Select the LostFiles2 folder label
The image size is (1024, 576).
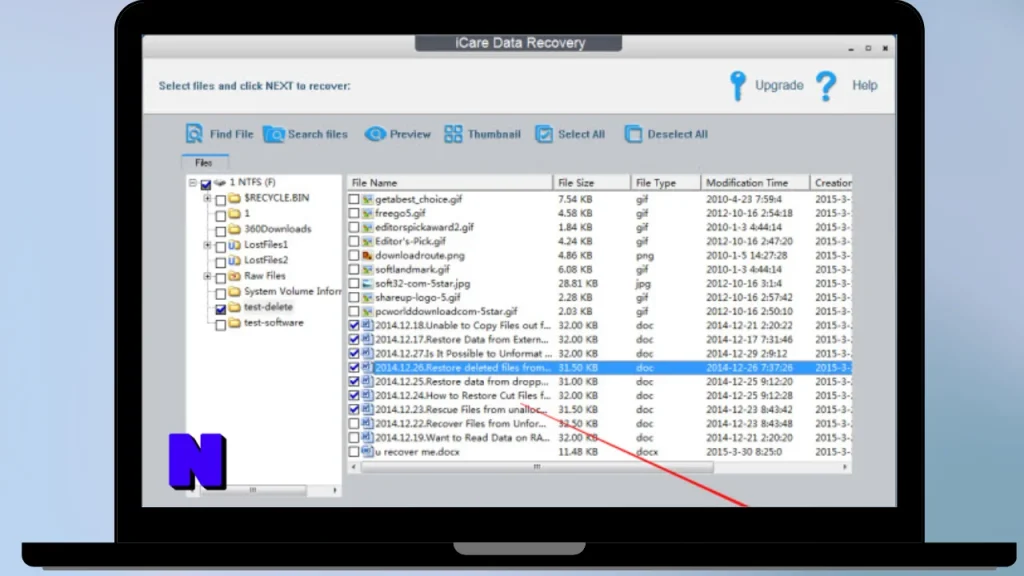266,260
